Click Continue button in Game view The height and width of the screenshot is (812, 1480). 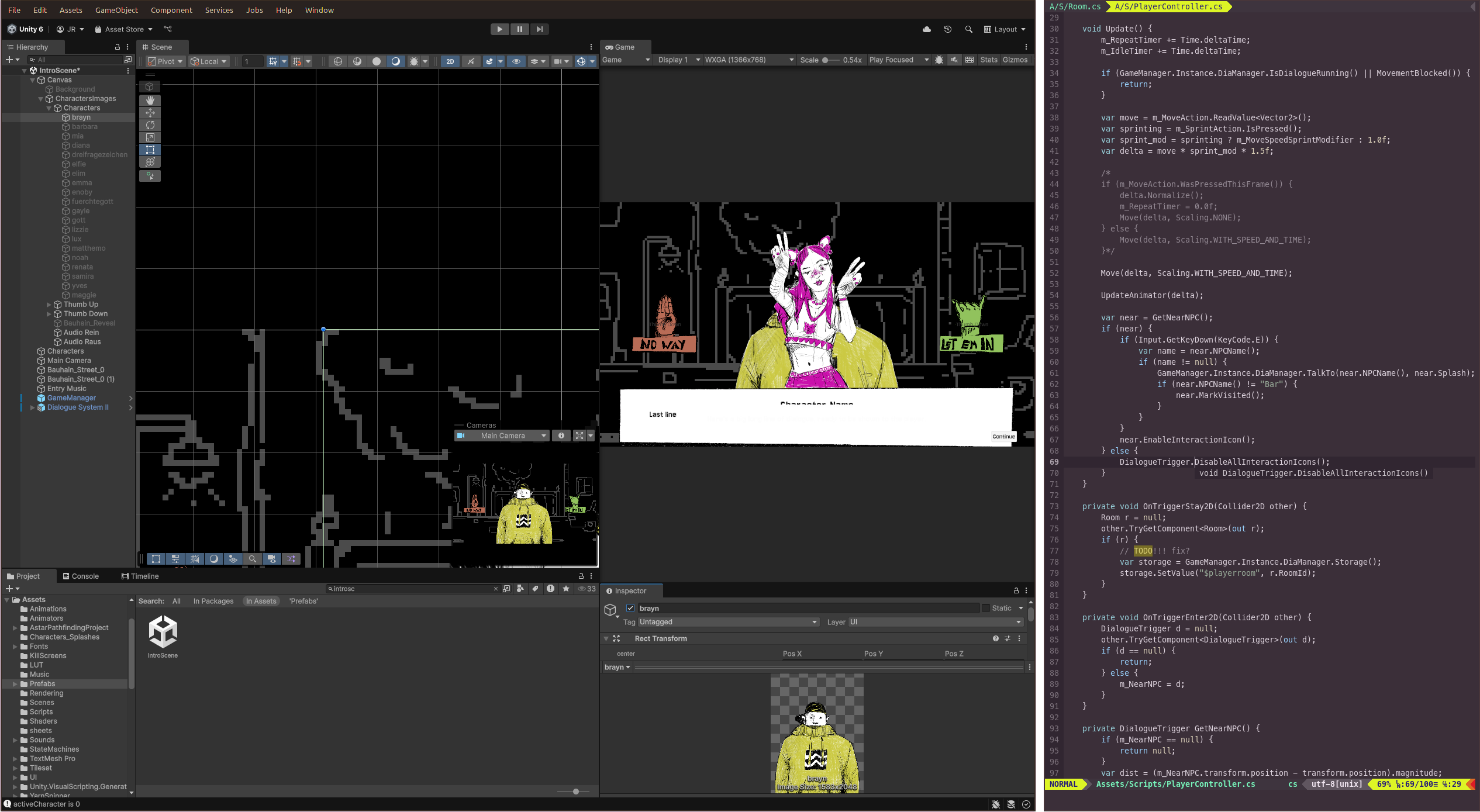pos(1003,437)
